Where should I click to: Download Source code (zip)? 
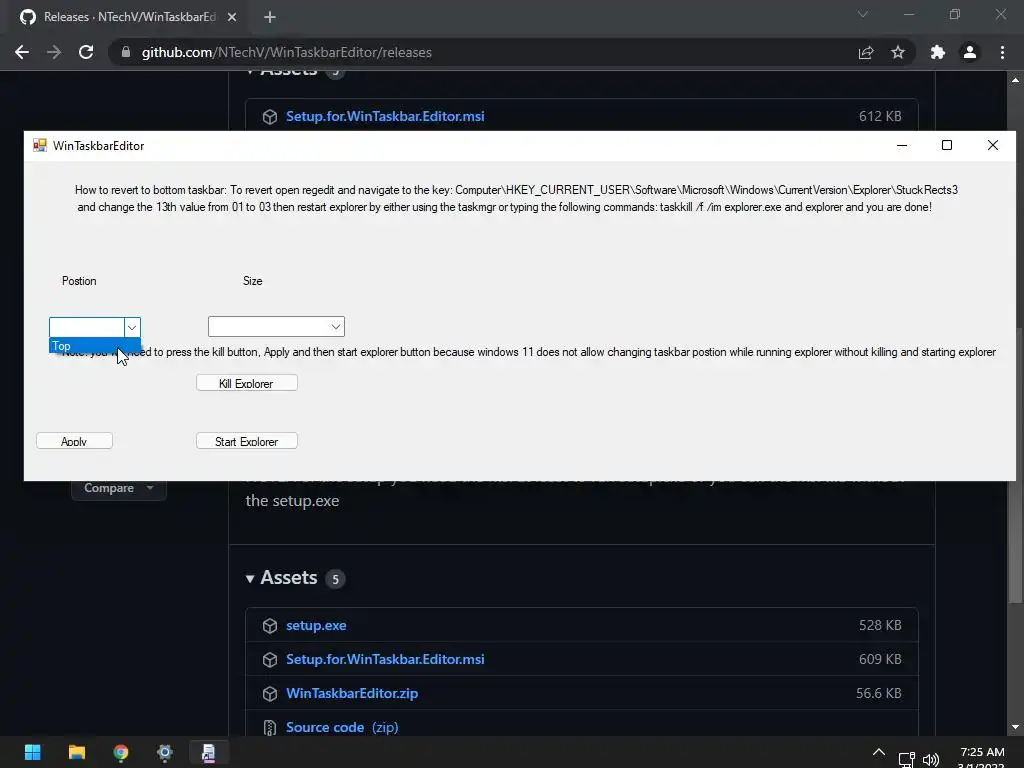(x=342, y=727)
